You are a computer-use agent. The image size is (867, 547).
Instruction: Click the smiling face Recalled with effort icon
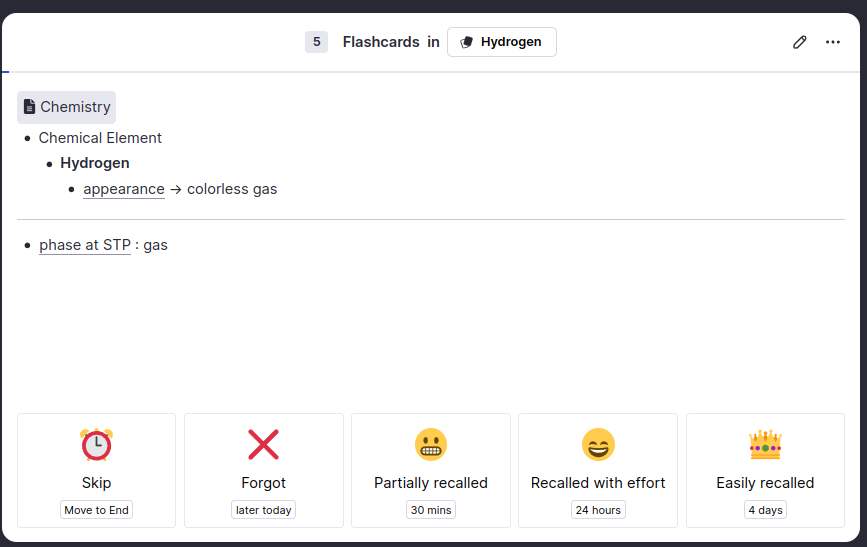click(598, 444)
